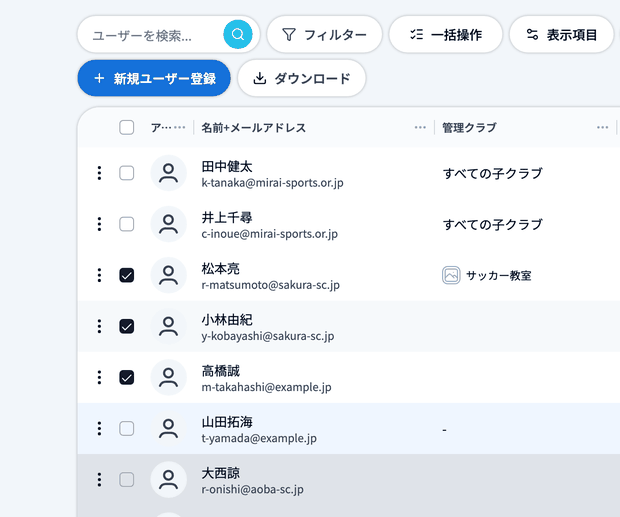The width and height of the screenshot is (620, 517).
Task: Open row menu dots for 高橋誠
Action: point(99,377)
